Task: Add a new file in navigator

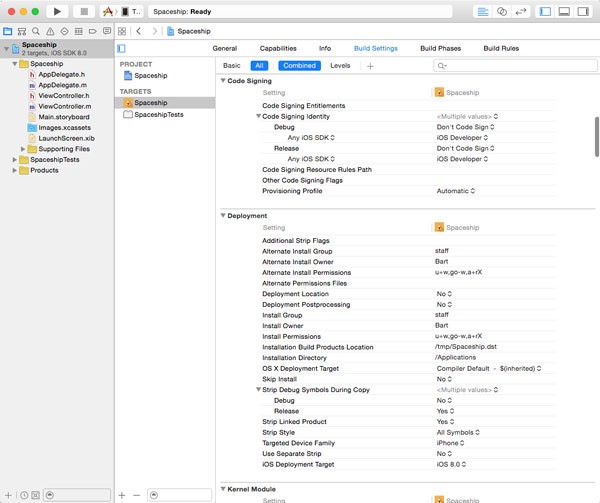Action: (8, 495)
